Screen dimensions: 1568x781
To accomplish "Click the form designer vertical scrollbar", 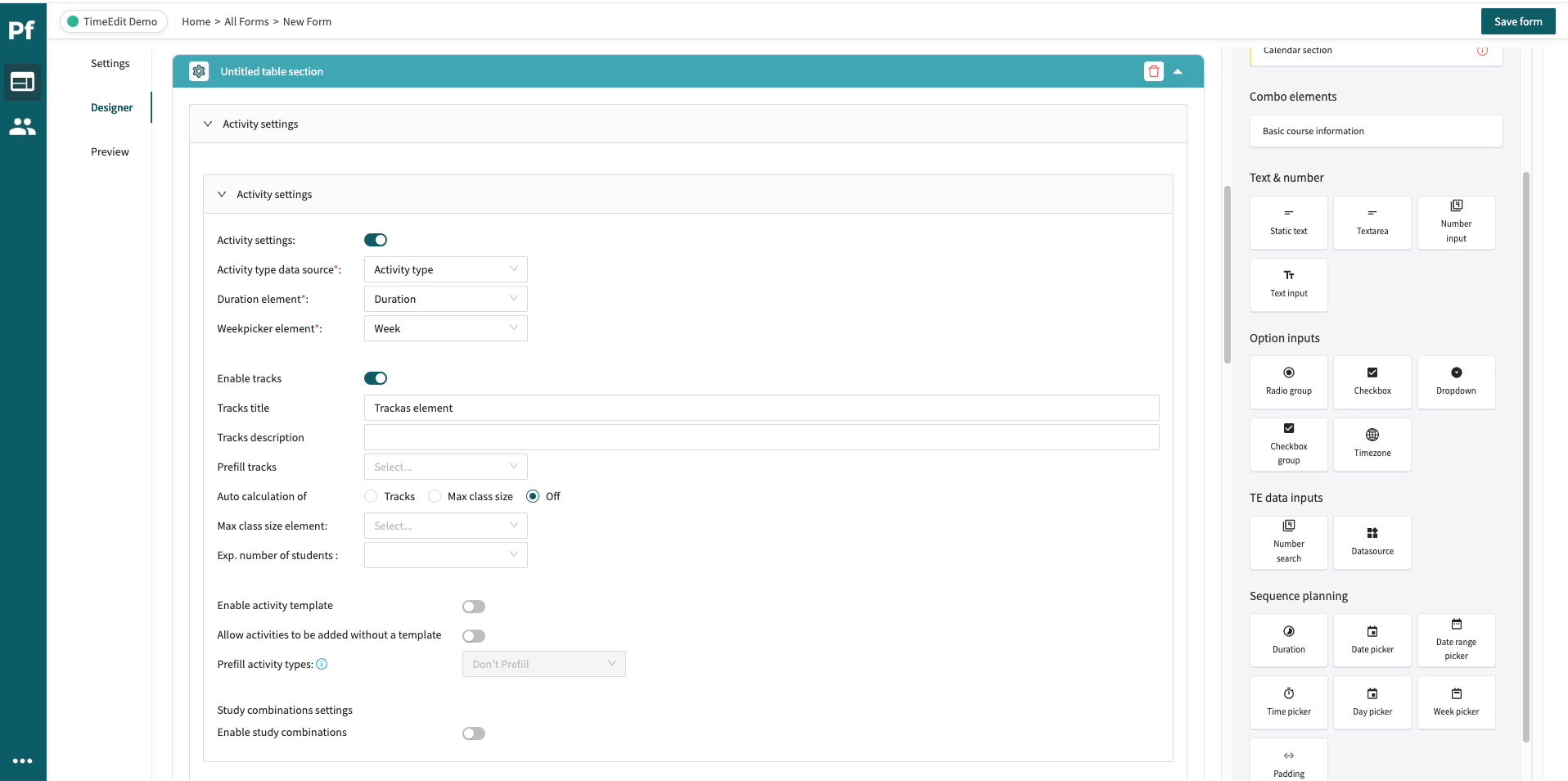I will point(1227,274).
